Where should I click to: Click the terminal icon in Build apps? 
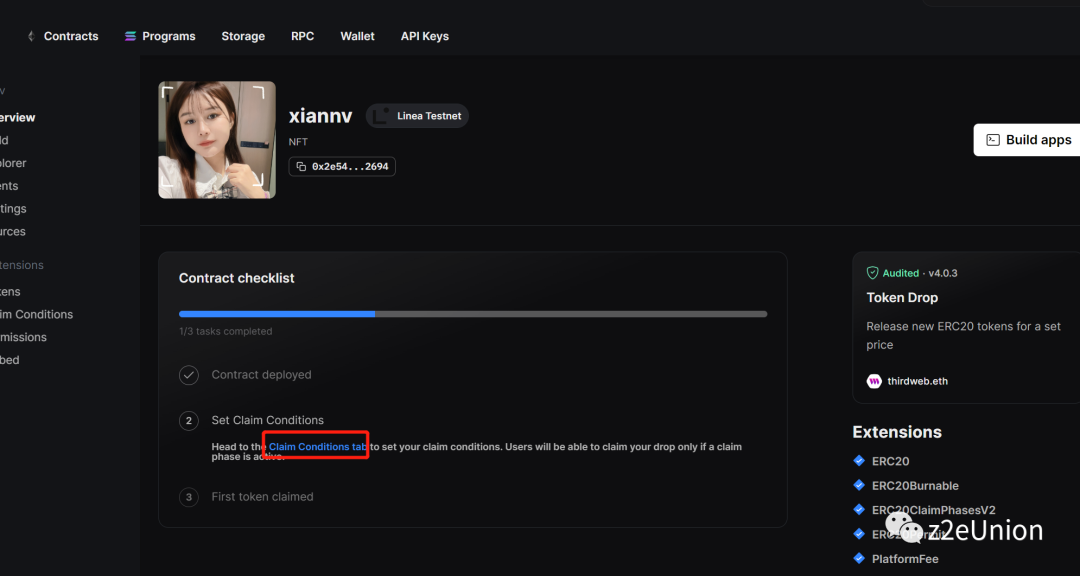[993, 140]
